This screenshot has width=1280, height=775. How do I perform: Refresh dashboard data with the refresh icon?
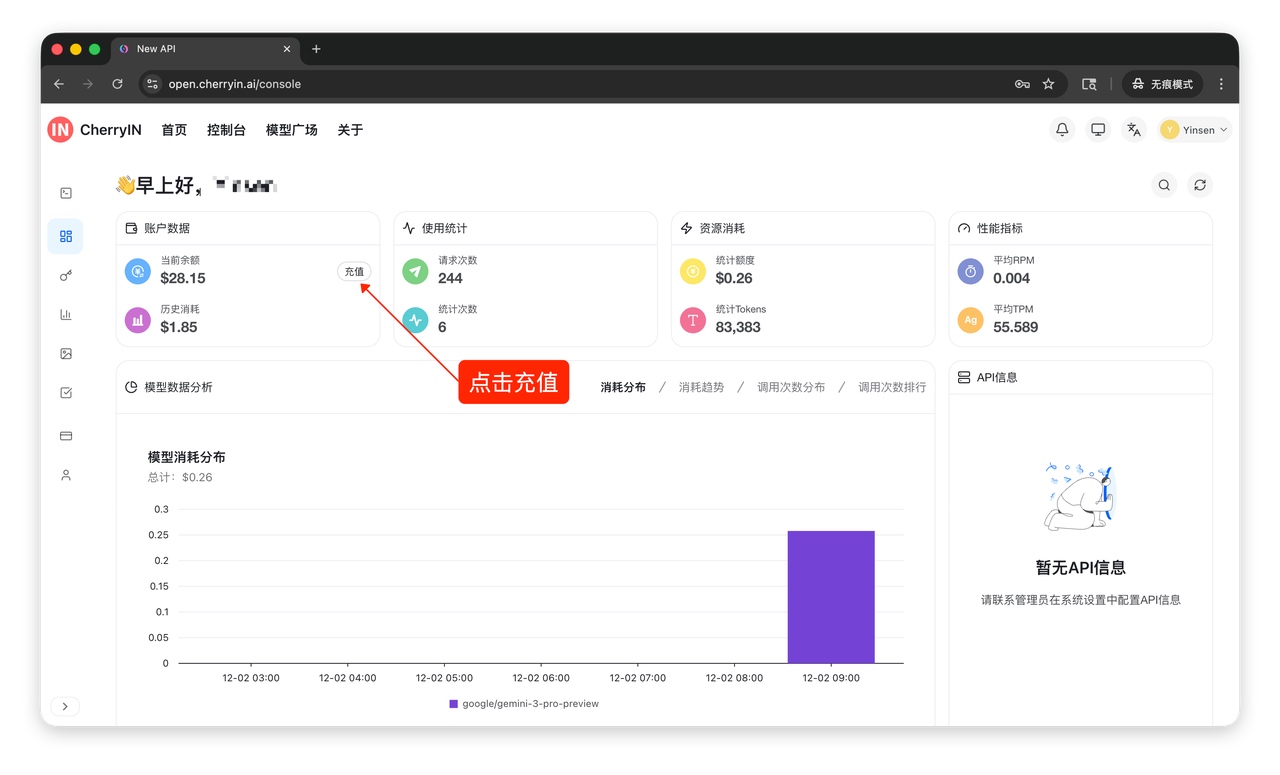pos(1200,185)
